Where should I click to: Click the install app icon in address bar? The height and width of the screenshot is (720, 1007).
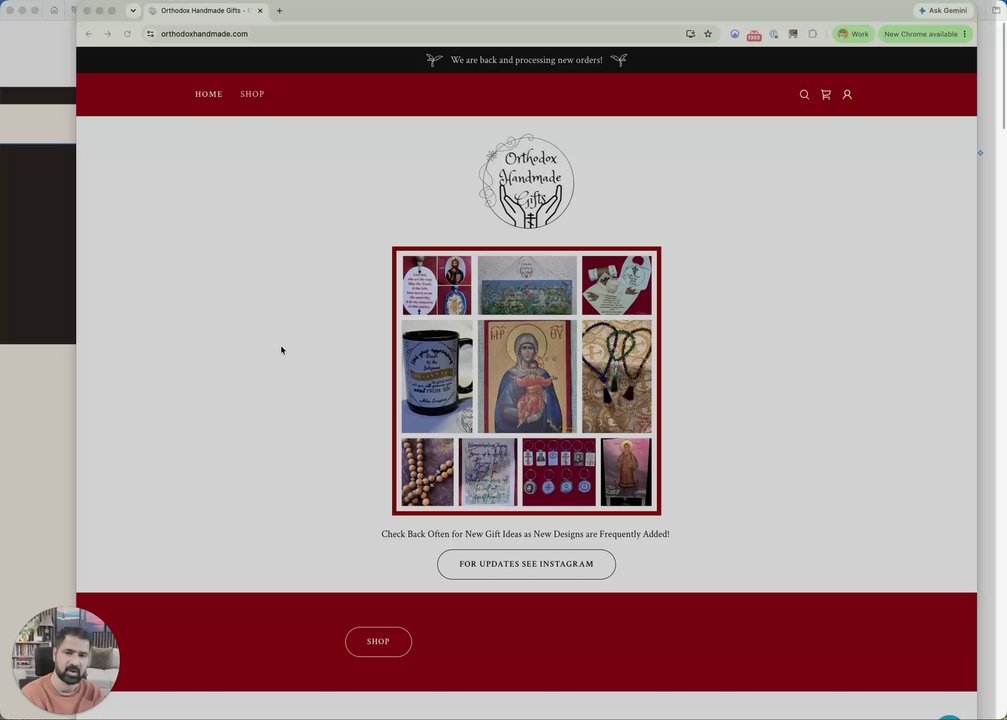coord(690,34)
